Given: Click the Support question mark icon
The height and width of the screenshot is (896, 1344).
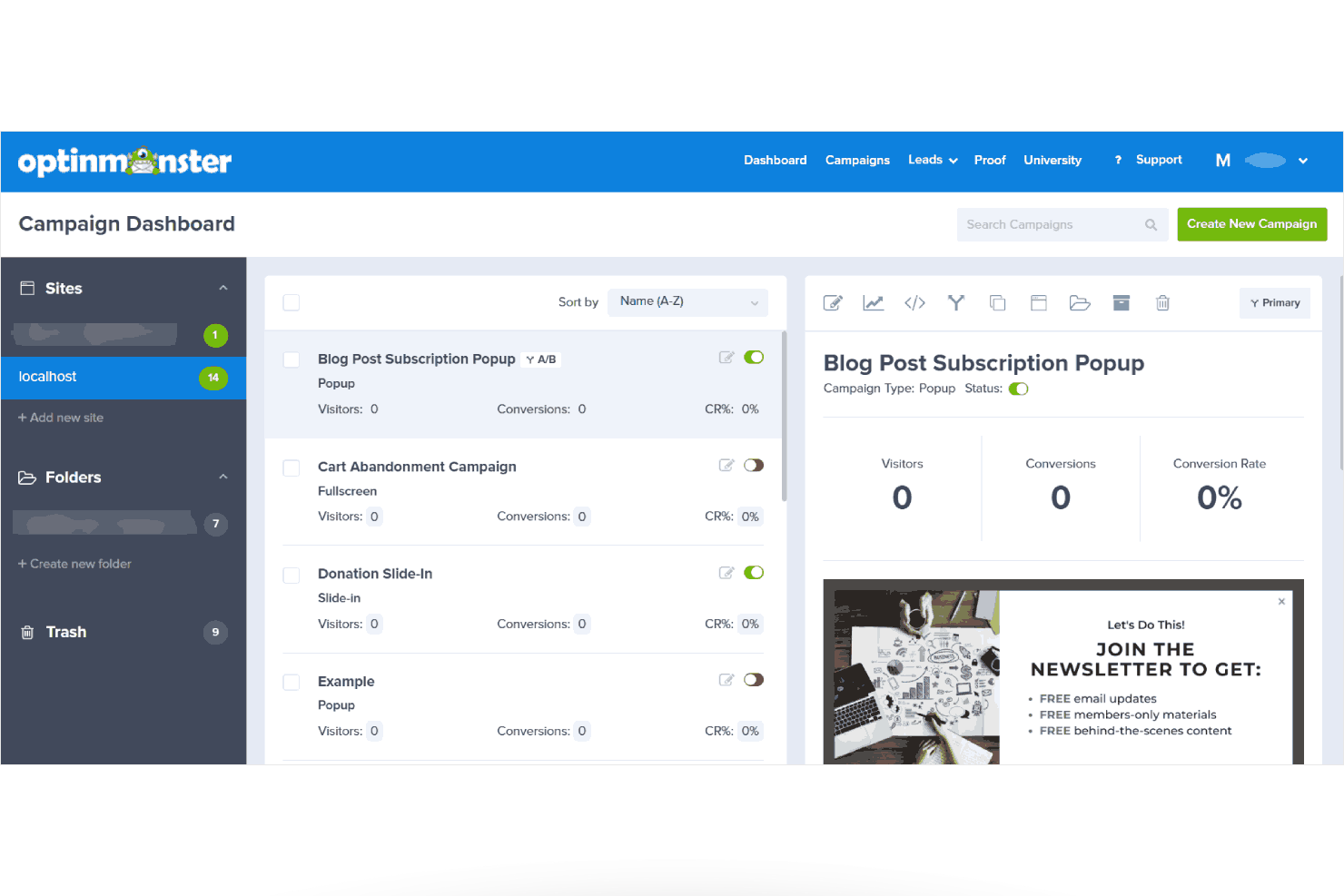Looking at the screenshot, I should pos(1118,161).
